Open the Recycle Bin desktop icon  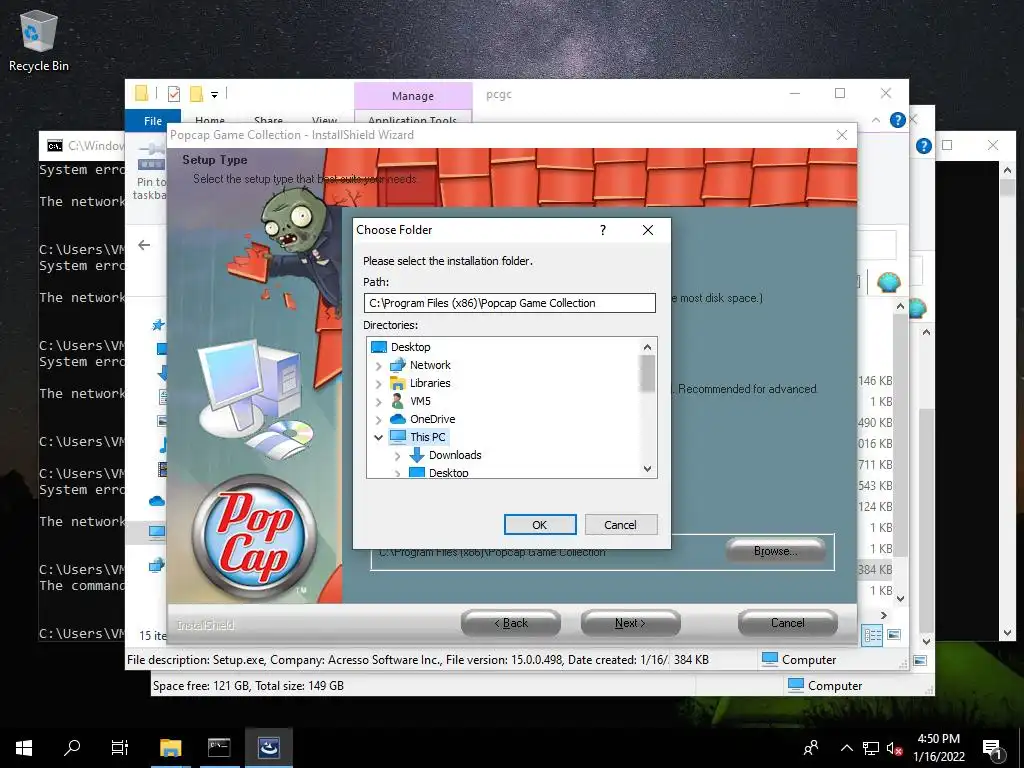point(39,40)
